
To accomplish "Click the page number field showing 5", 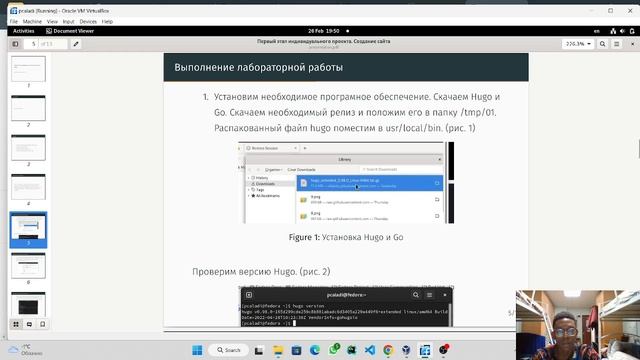I will point(45,44).
